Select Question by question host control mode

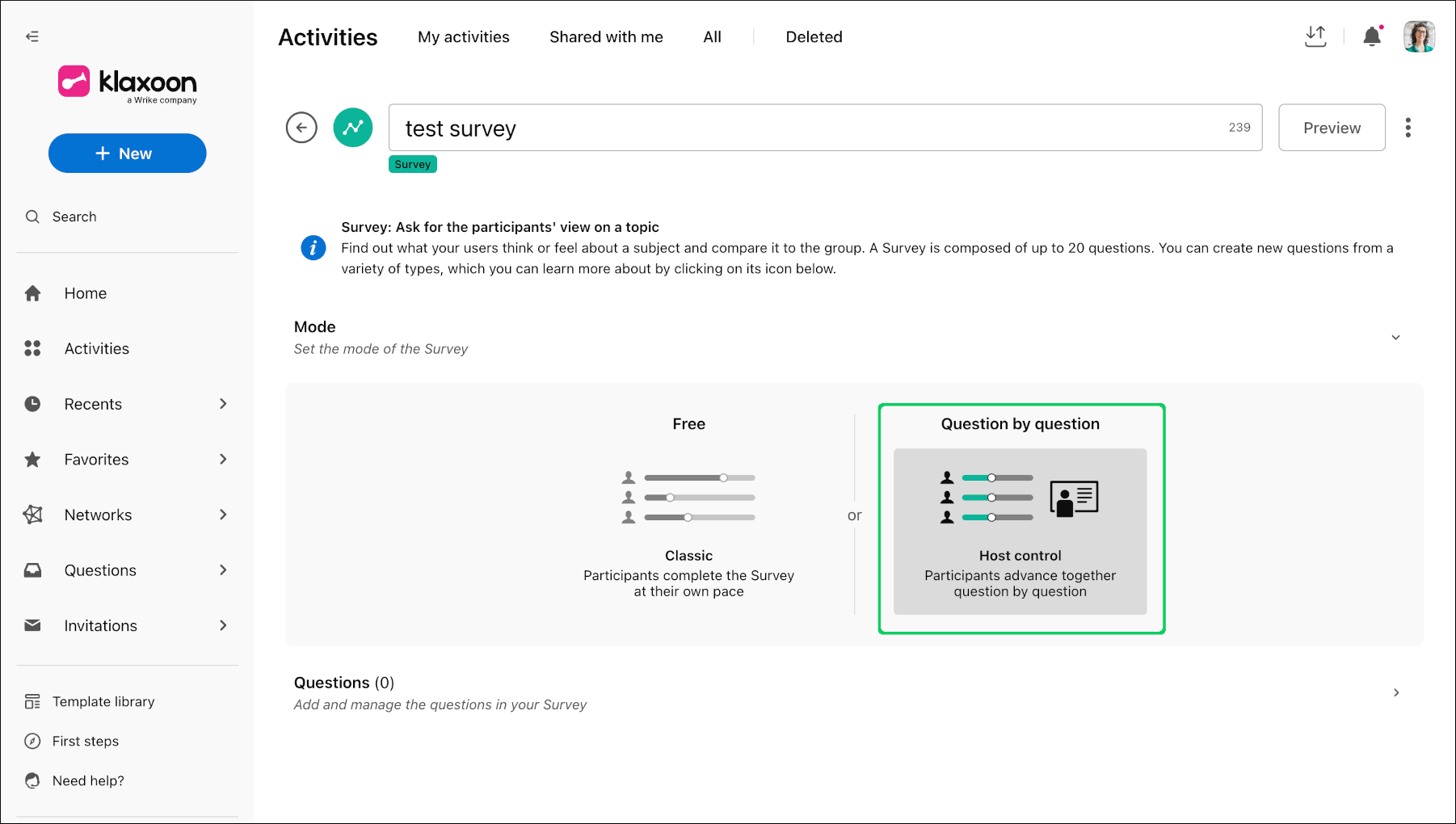[1021, 519]
